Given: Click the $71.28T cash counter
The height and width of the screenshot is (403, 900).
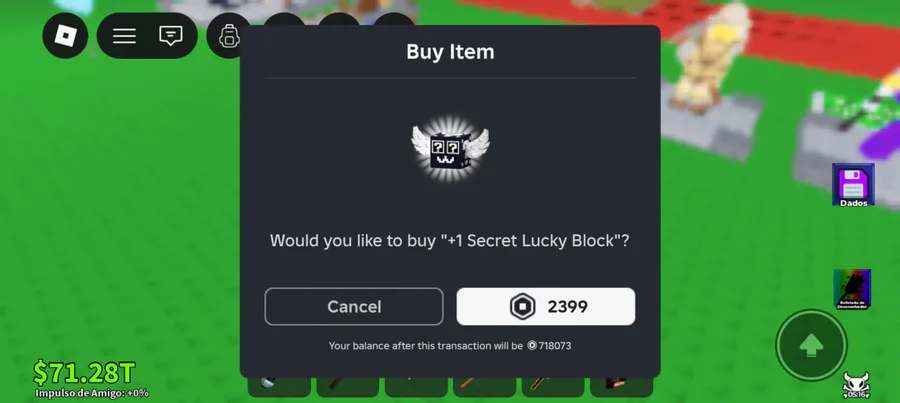Looking at the screenshot, I should 84,373.
